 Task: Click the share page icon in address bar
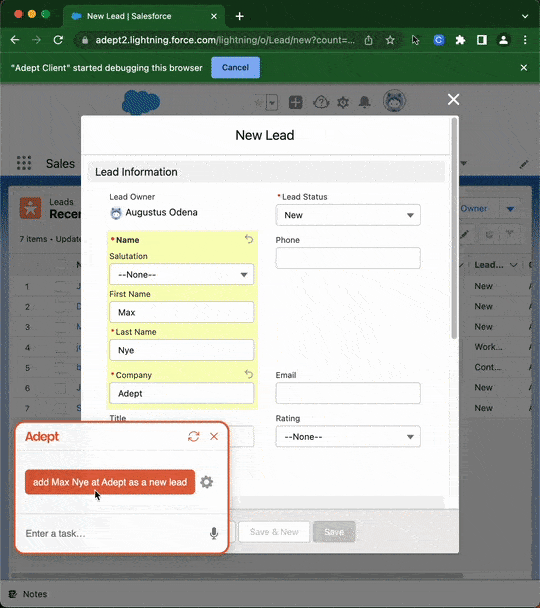pos(368,40)
